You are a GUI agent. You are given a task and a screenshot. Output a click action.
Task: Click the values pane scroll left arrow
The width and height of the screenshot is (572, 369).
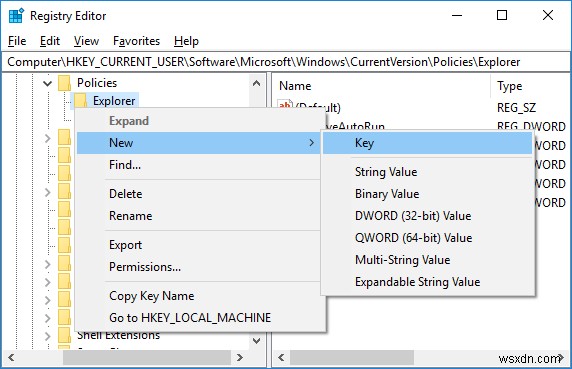coord(281,357)
